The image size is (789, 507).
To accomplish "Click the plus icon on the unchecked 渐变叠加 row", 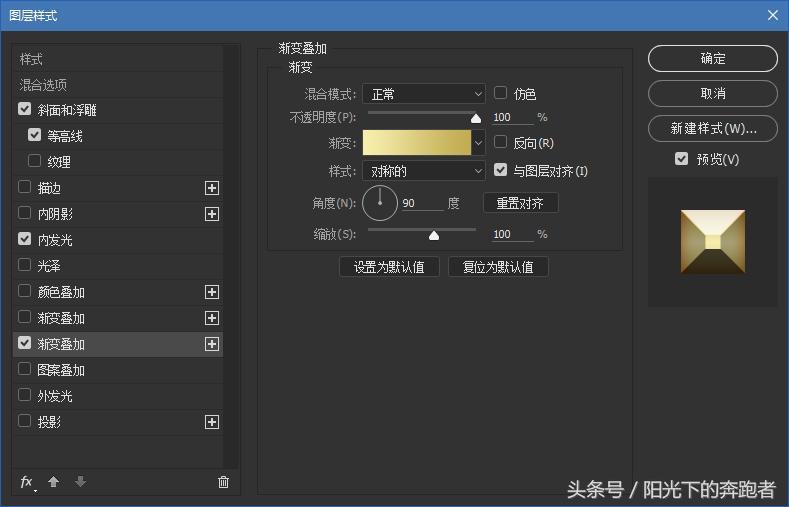I will pos(212,318).
